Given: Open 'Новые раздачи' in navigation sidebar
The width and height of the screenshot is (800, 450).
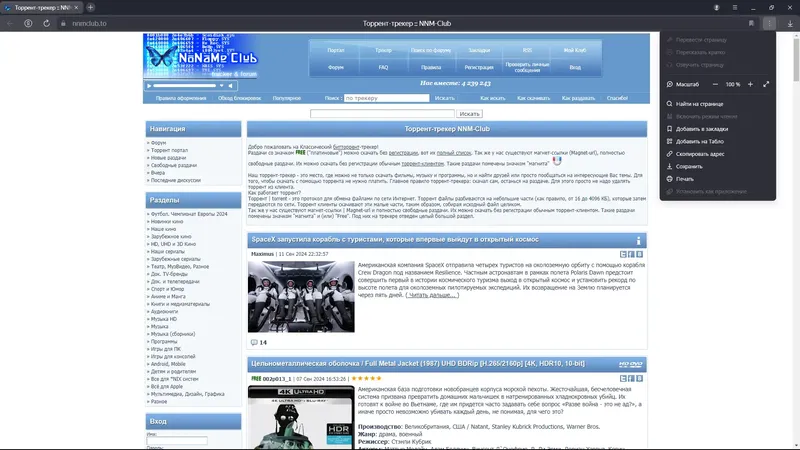Looking at the screenshot, I should pos(168,158).
